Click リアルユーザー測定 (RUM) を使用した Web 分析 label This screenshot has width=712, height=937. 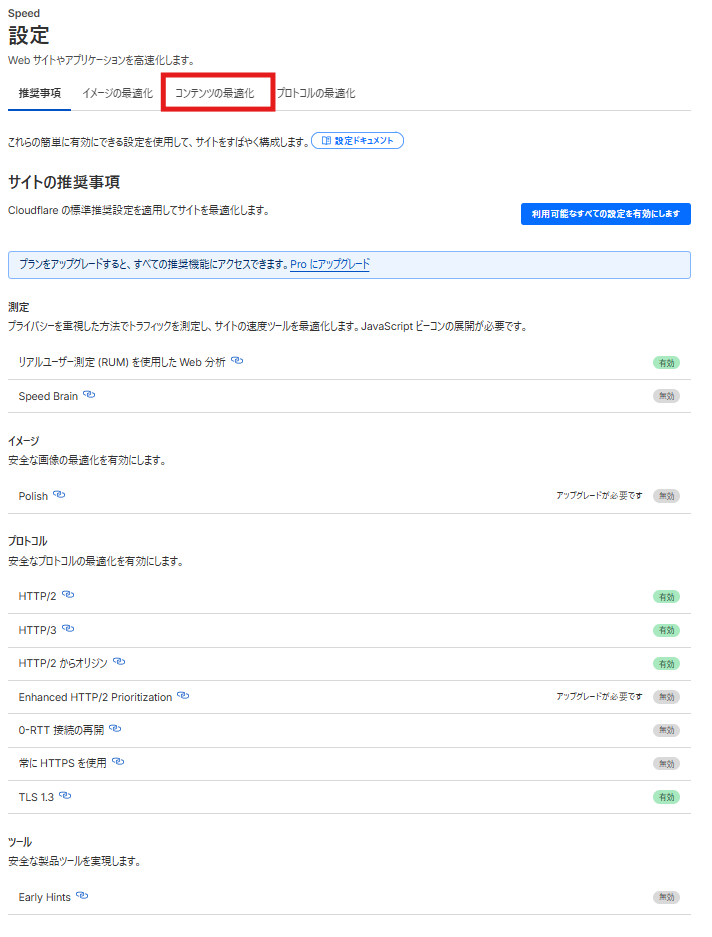(x=122, y=362)
